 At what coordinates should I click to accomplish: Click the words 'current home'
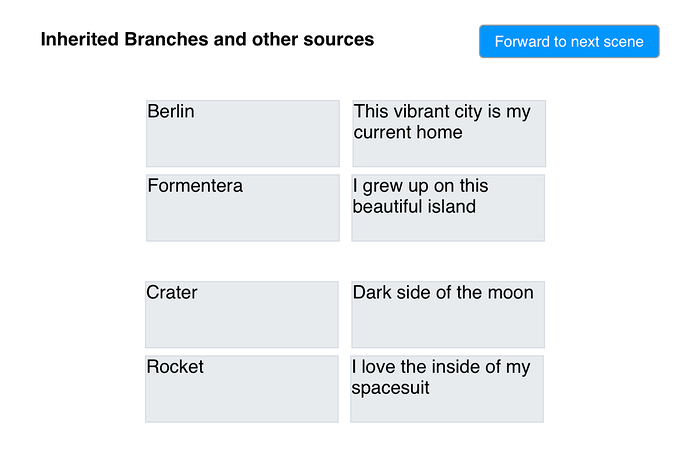point(408,132)
